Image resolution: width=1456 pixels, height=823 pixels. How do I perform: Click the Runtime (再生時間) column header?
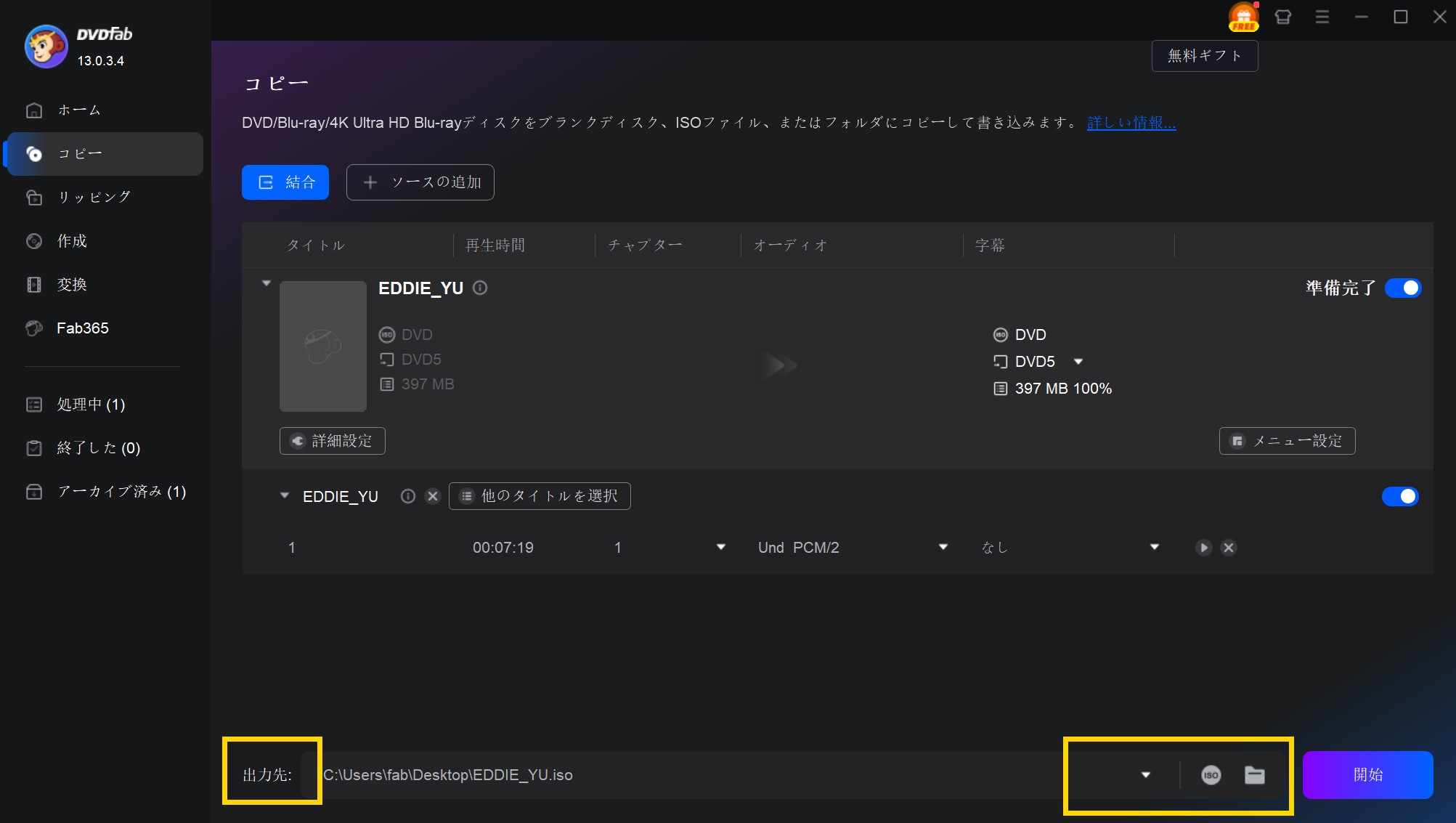point(495,246)
